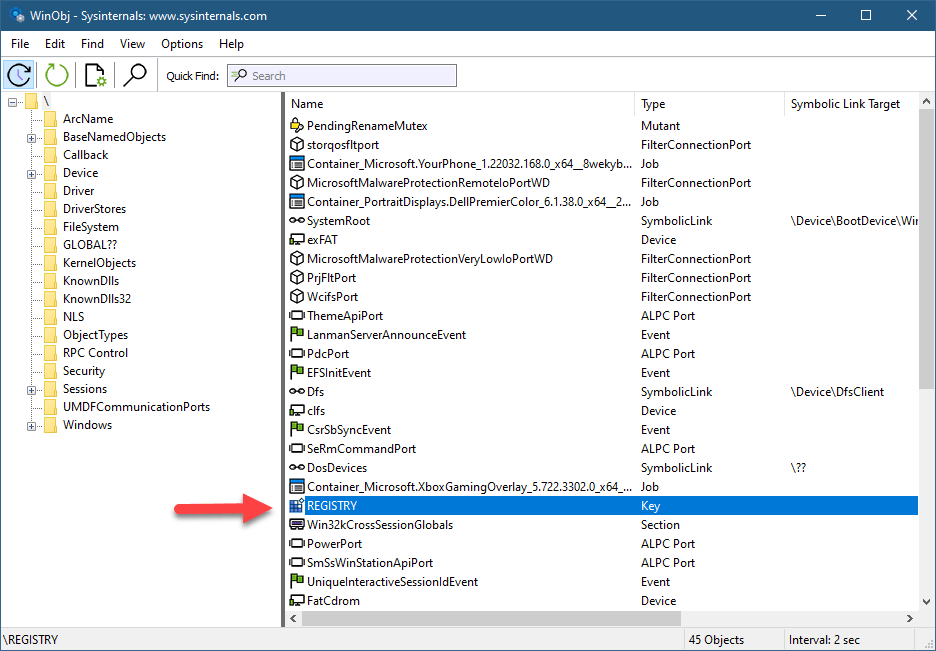Image resolution: width=936 pixels, height=651 pixels.
Task: Expand the Sessions tree node
Action: (x=32, y=389)
